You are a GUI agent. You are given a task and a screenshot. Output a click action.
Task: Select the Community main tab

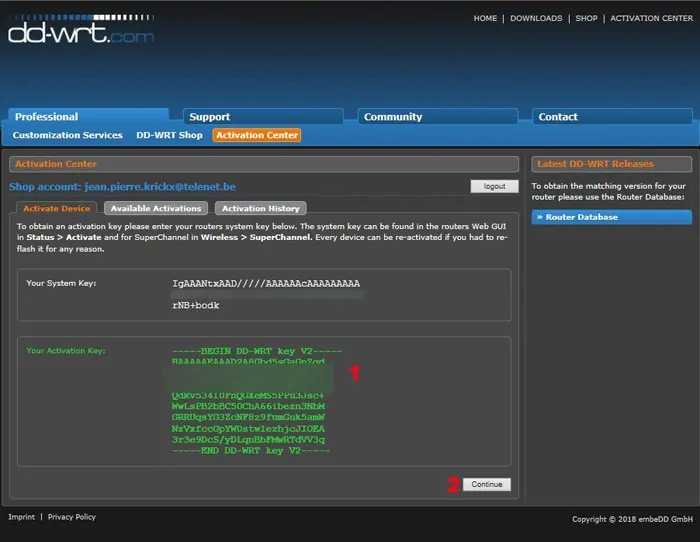tap(438, 117)
